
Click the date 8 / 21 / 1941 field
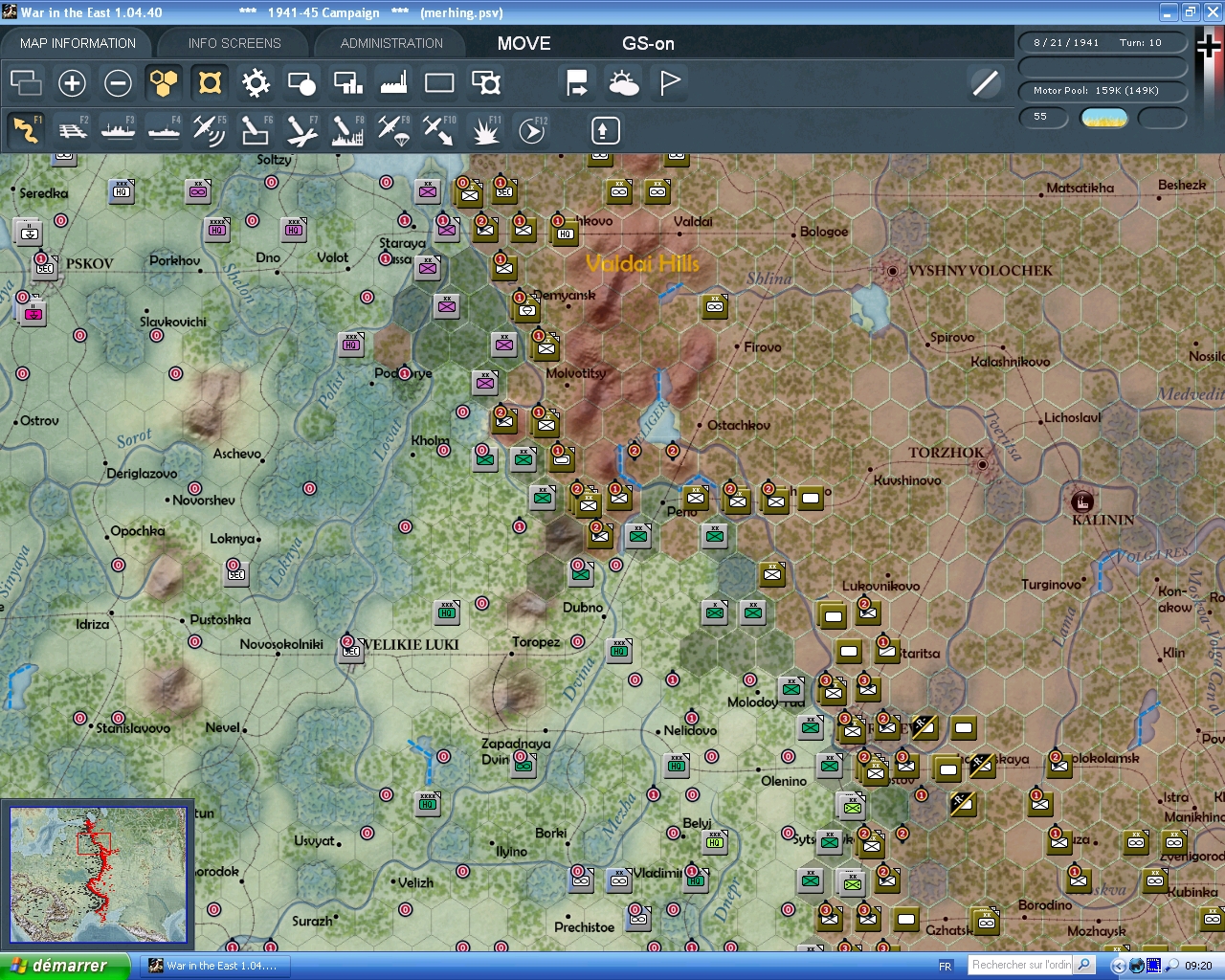click(x=1066, y=43)
